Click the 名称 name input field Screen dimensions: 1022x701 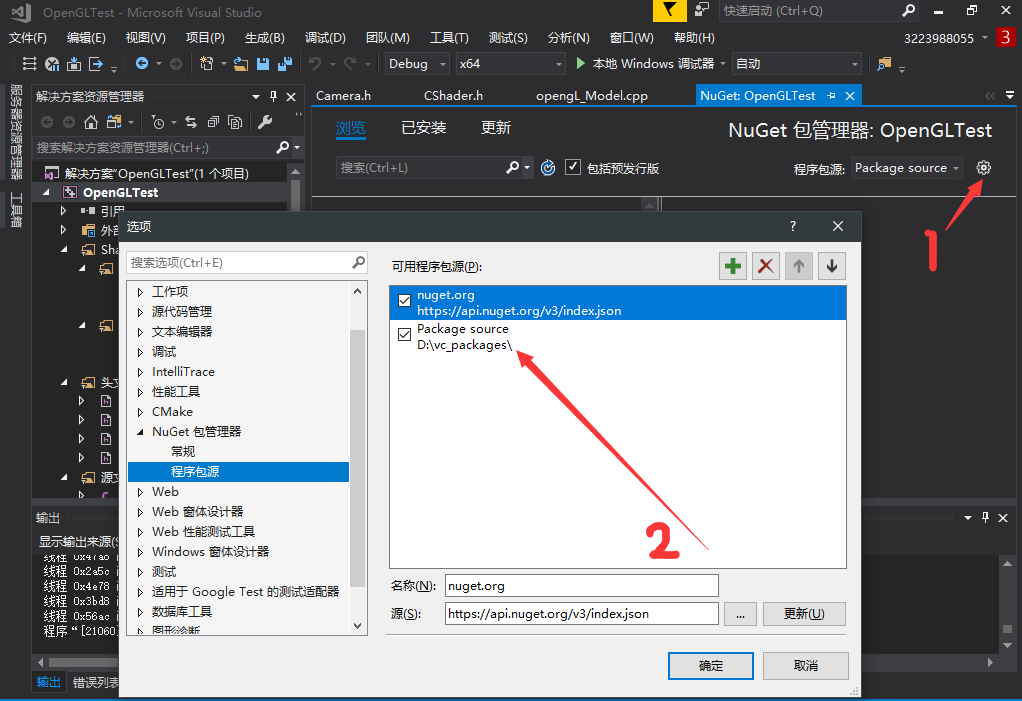point(581,586)
